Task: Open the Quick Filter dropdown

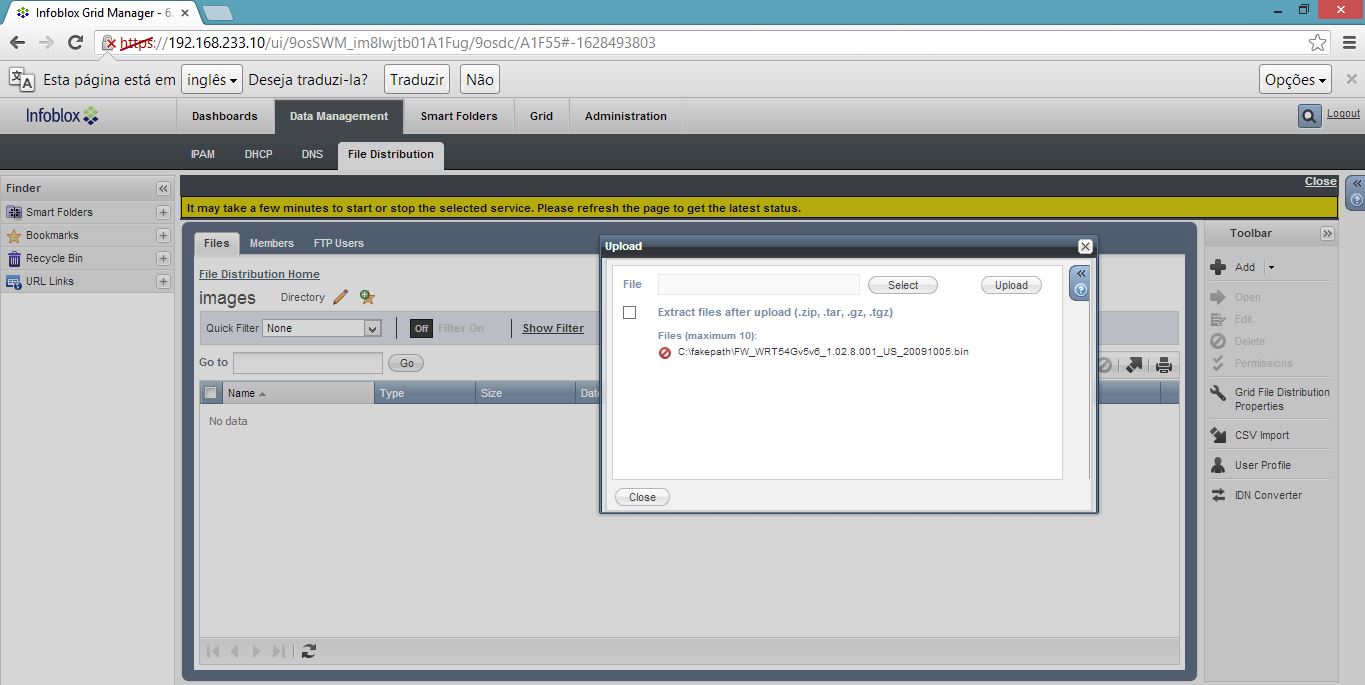Action: pyautogui.click(x=372, y=327)
